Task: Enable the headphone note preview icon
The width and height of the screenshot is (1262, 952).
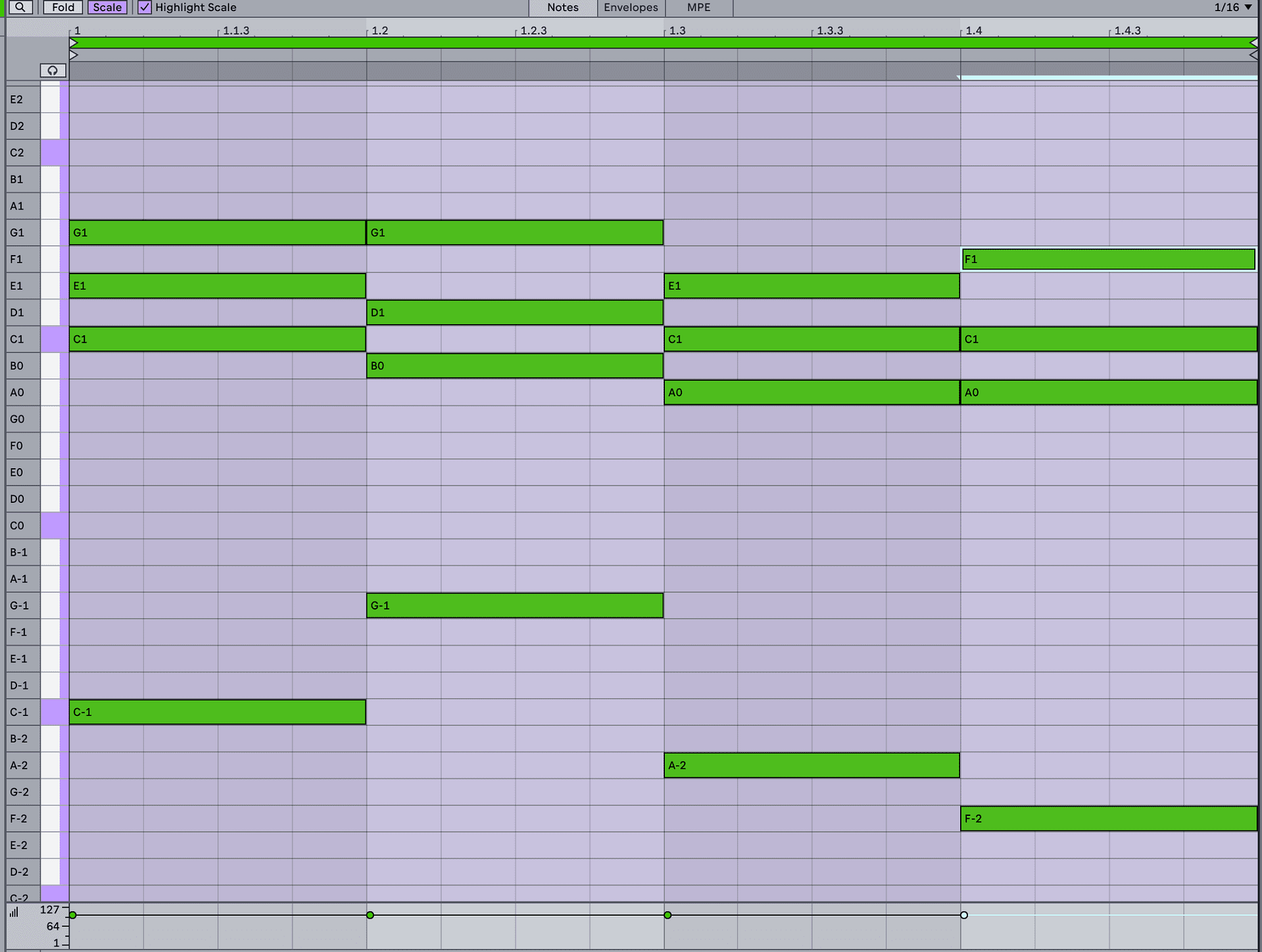Action: pyautogui.click(x=52, y=70)
